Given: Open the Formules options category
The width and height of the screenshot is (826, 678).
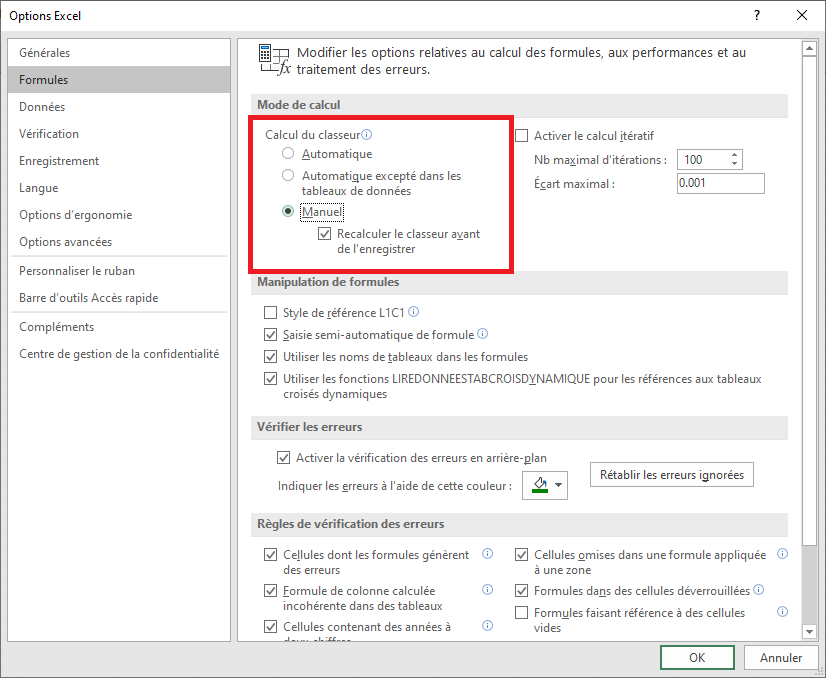Looking at the screenshot, I should (119, 80).
